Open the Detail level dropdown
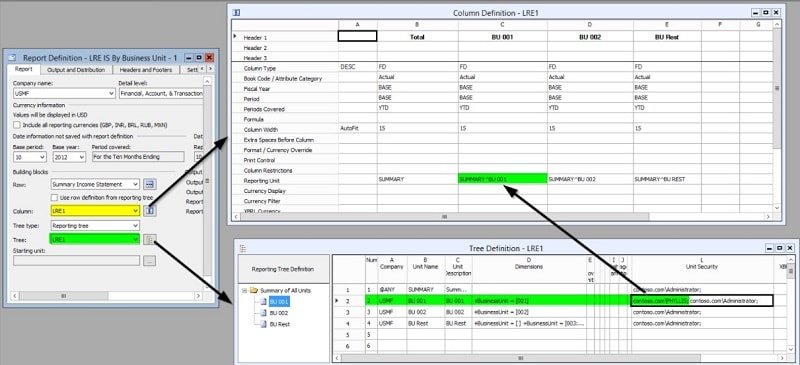The width and height of the screenshot is (800, 365). (160, 93)
